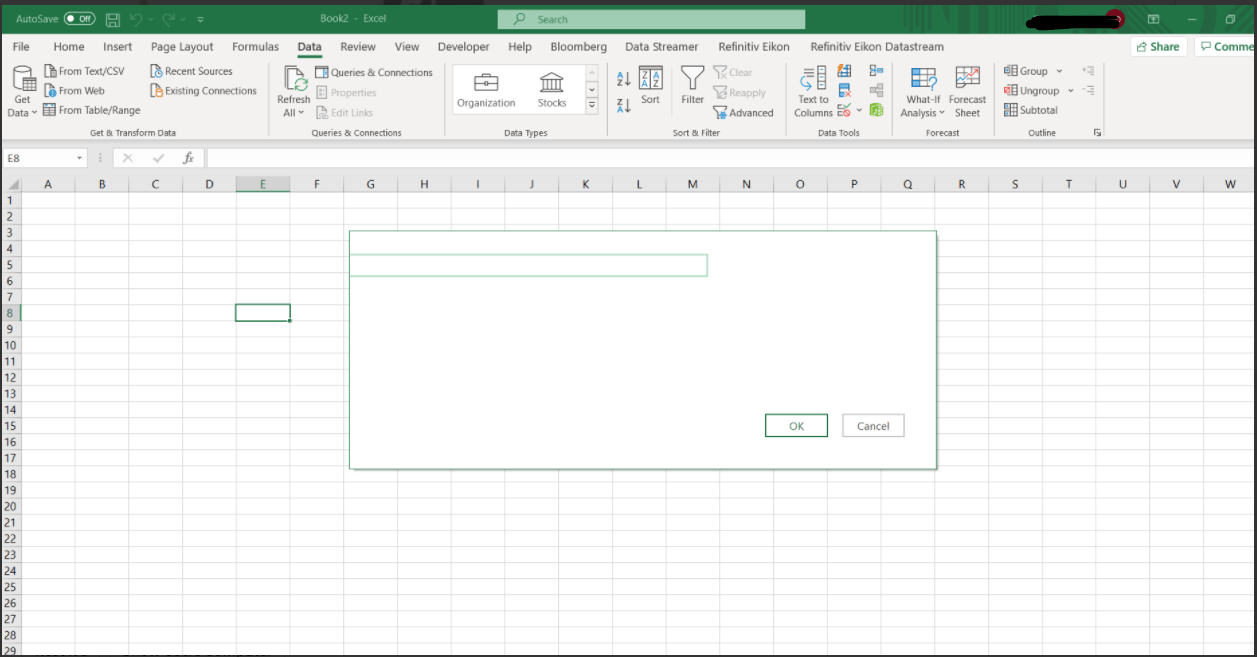This screenshot has height=657, width=1257.
Task: Open Recent Sources
Action: click(x=191, y=71)
